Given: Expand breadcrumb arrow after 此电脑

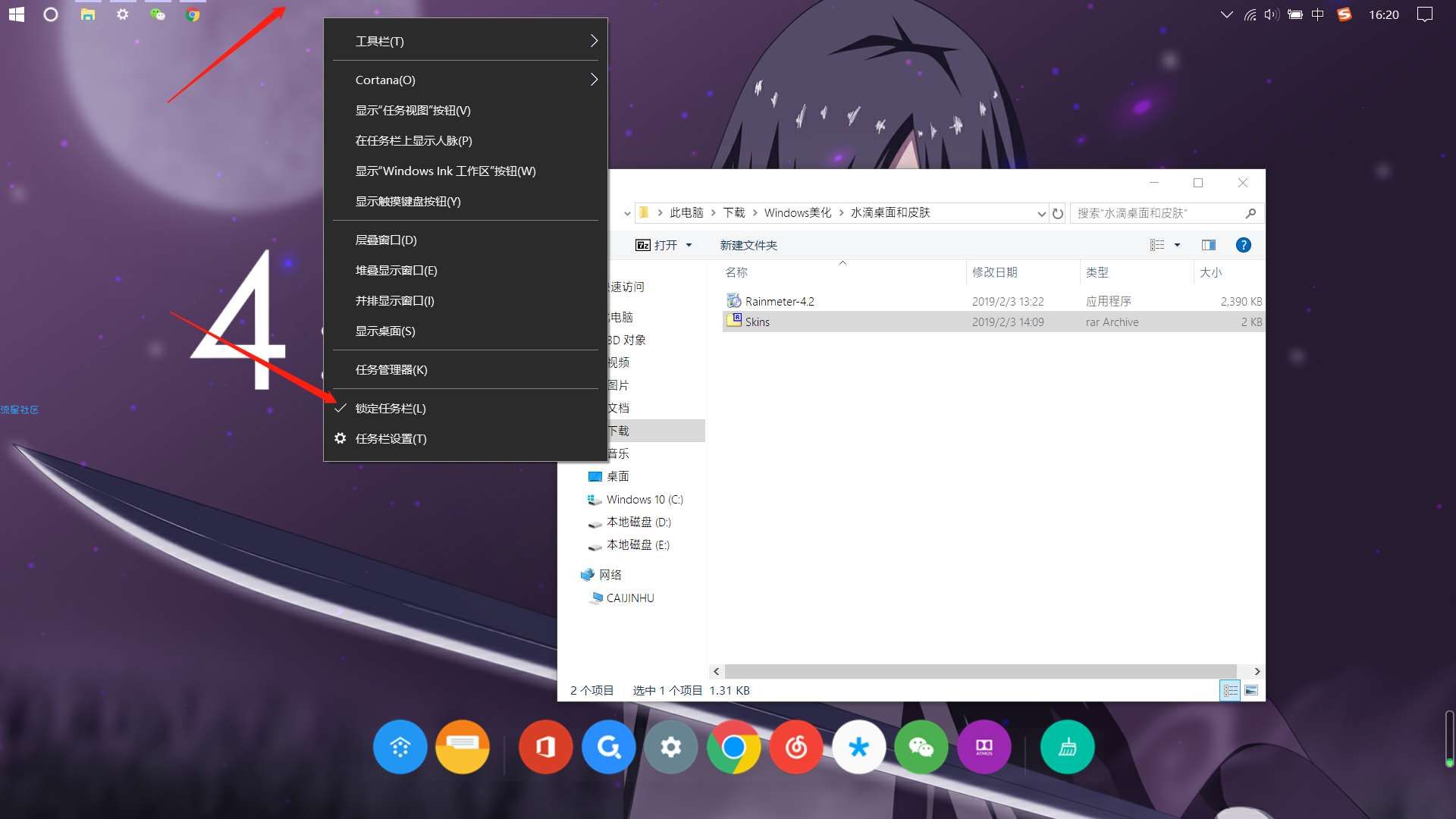Looking at the screenshot, I should (714, 213).
